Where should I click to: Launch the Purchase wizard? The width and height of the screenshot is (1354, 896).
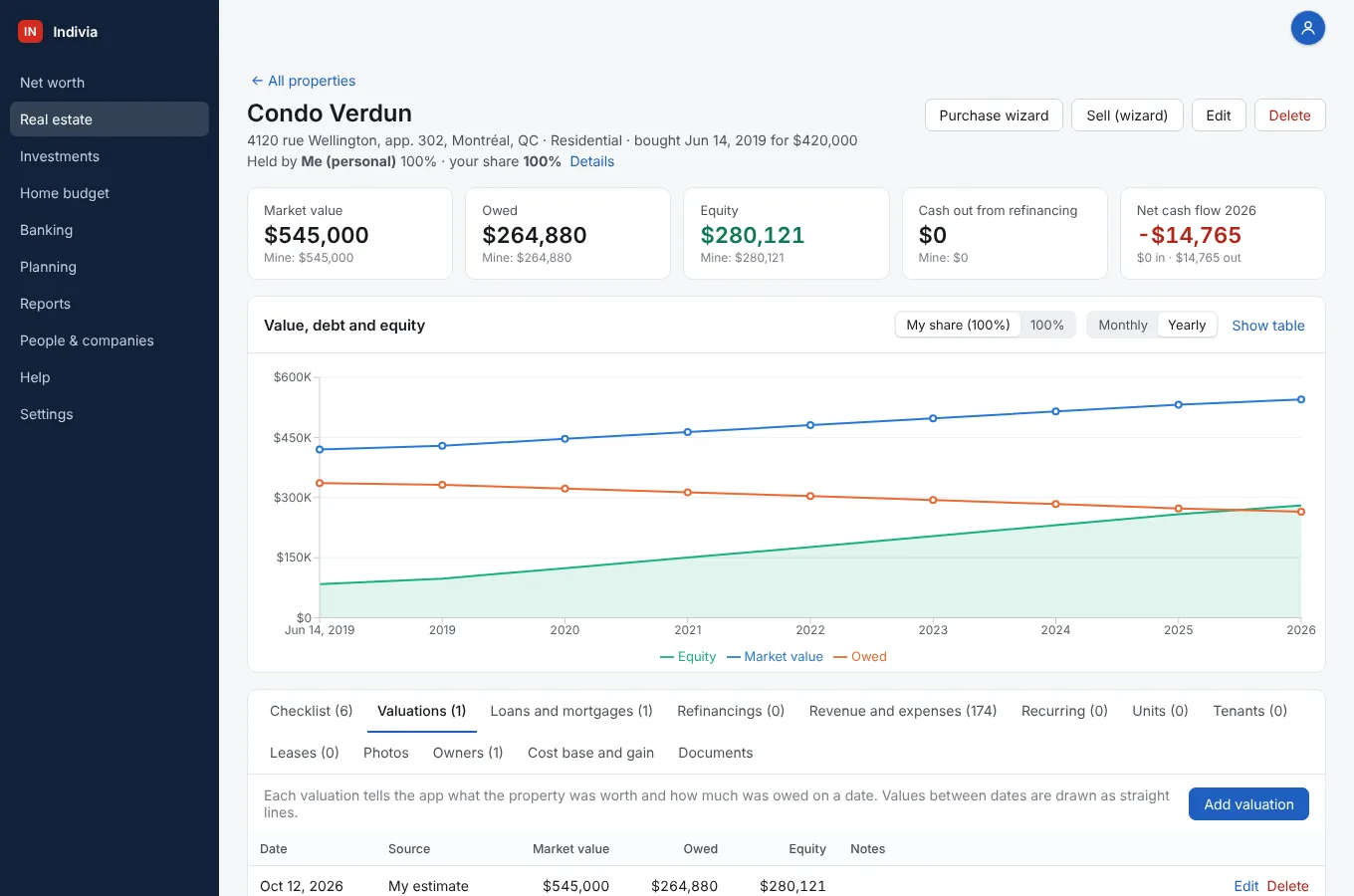pos(994,115)
